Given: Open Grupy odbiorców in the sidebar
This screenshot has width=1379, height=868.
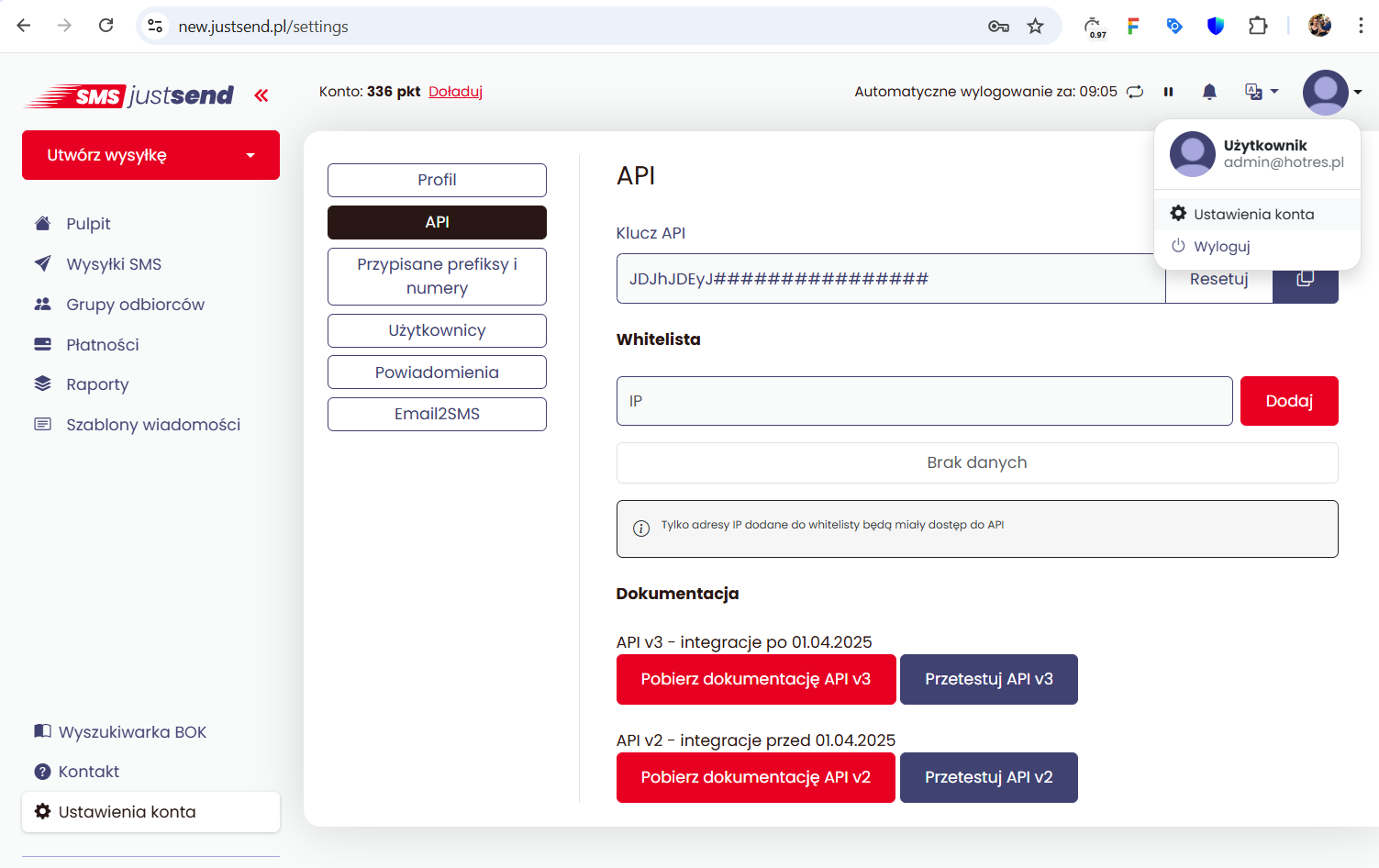Looking at the screenshot, I should click(x=135, y=305).
